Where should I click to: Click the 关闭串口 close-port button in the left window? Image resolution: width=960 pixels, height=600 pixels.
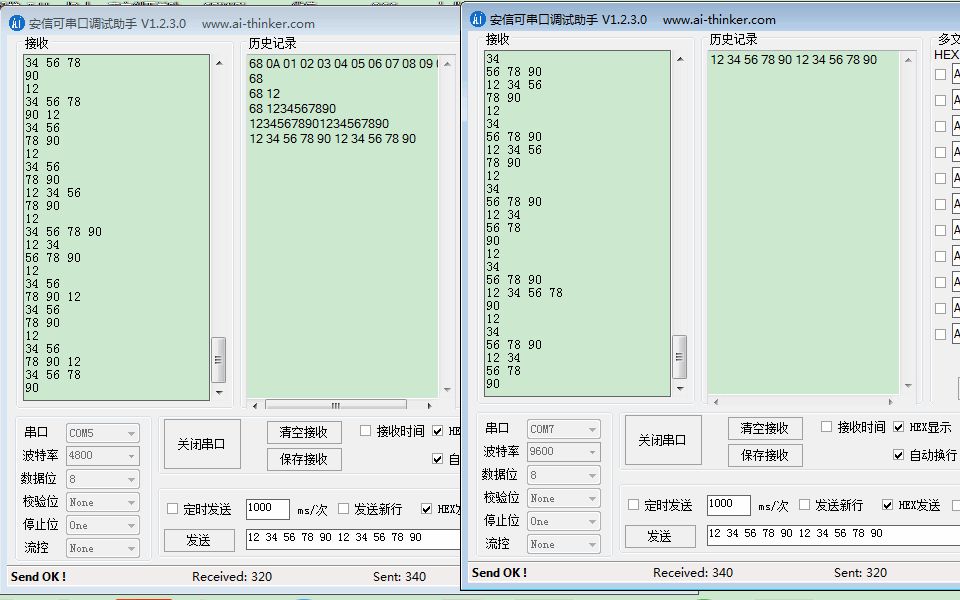click(202, 443)
